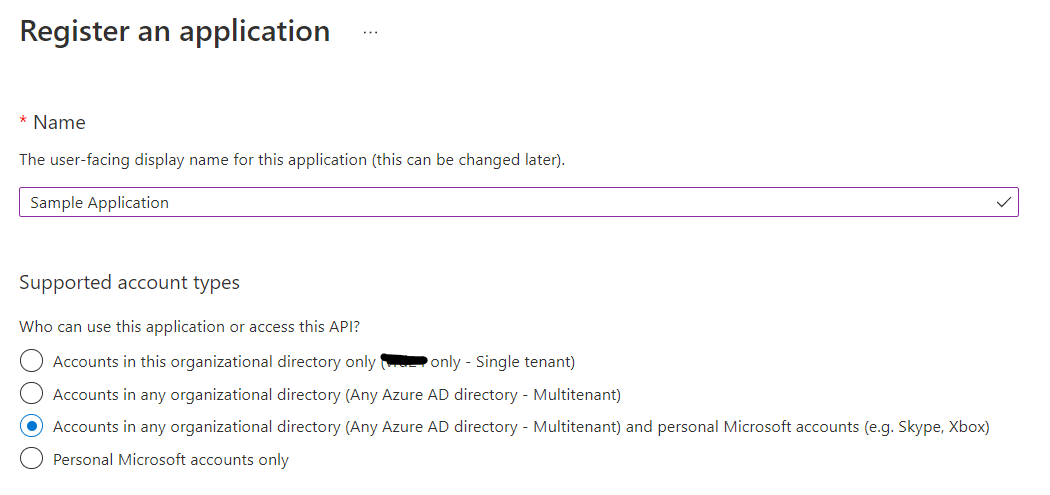
Task: Choose the multitenant-only Azure AD directory radio button
Action: (32, 394)
